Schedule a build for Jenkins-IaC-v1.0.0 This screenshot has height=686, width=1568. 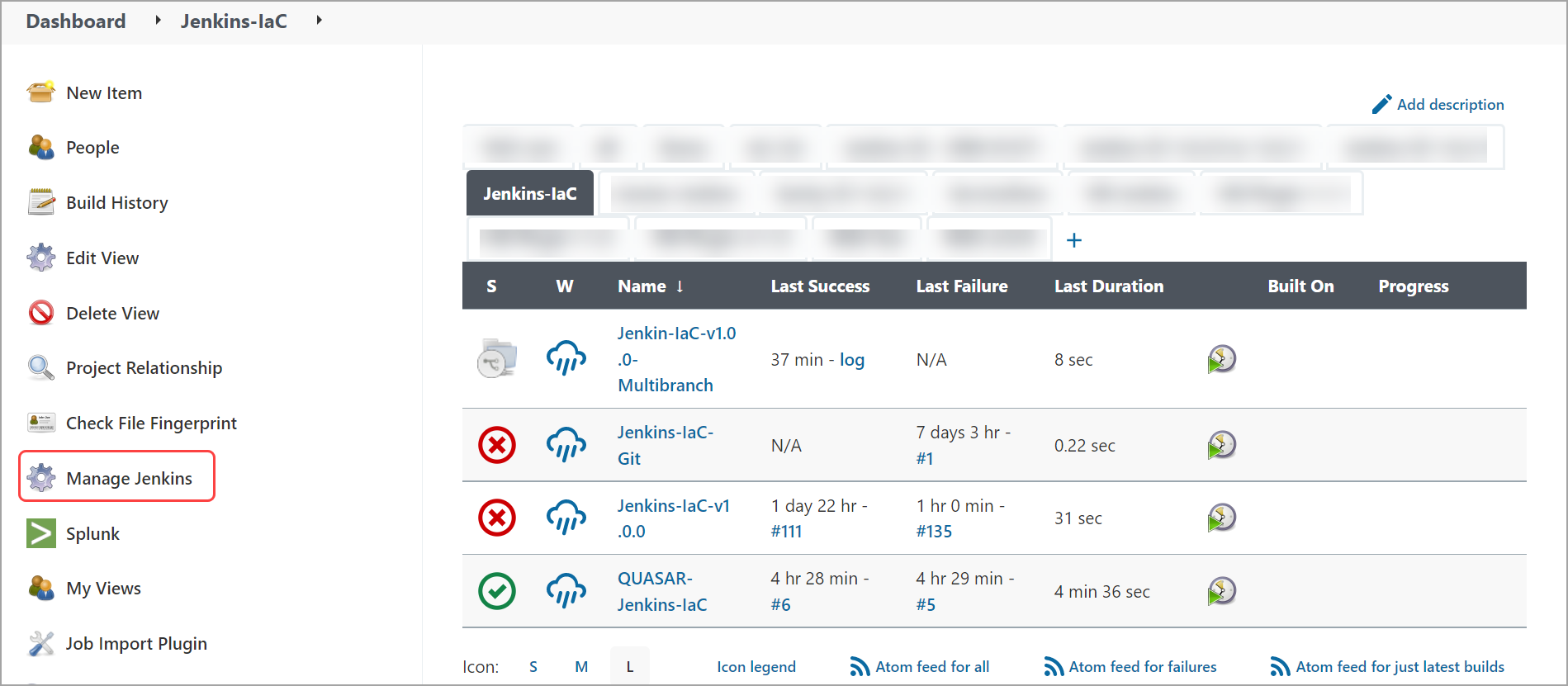coord(1221,518)
